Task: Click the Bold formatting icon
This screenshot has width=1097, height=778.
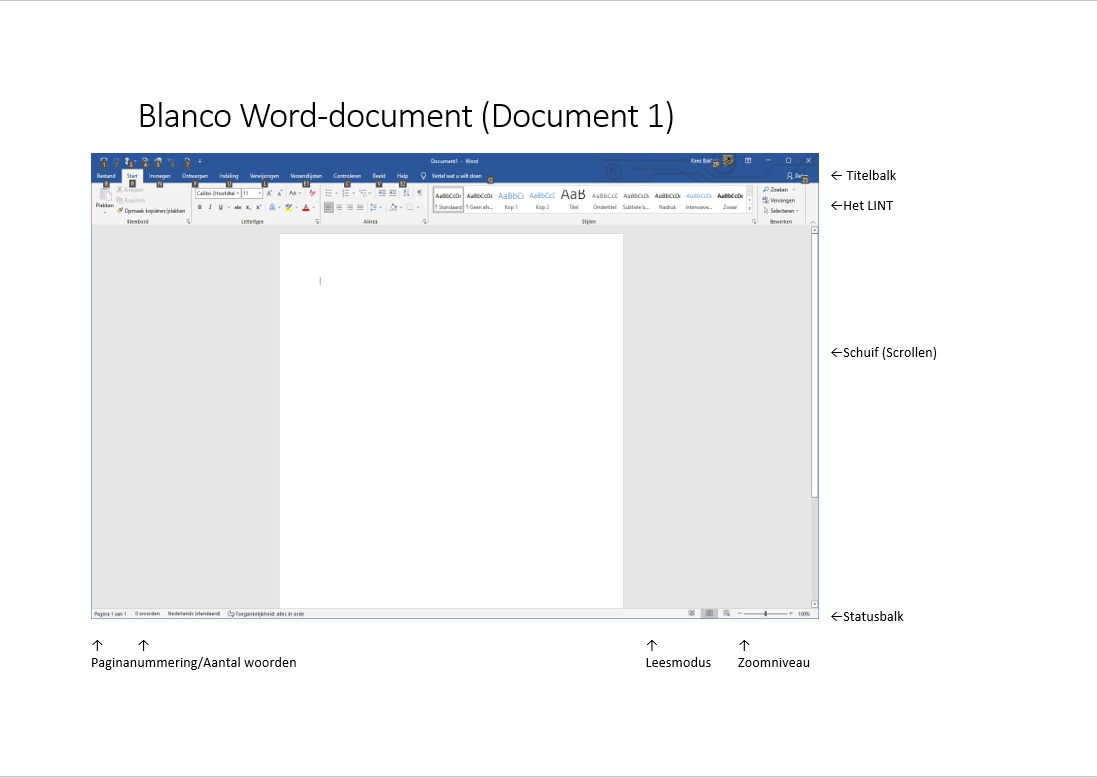Action: [x=199, y=207]
